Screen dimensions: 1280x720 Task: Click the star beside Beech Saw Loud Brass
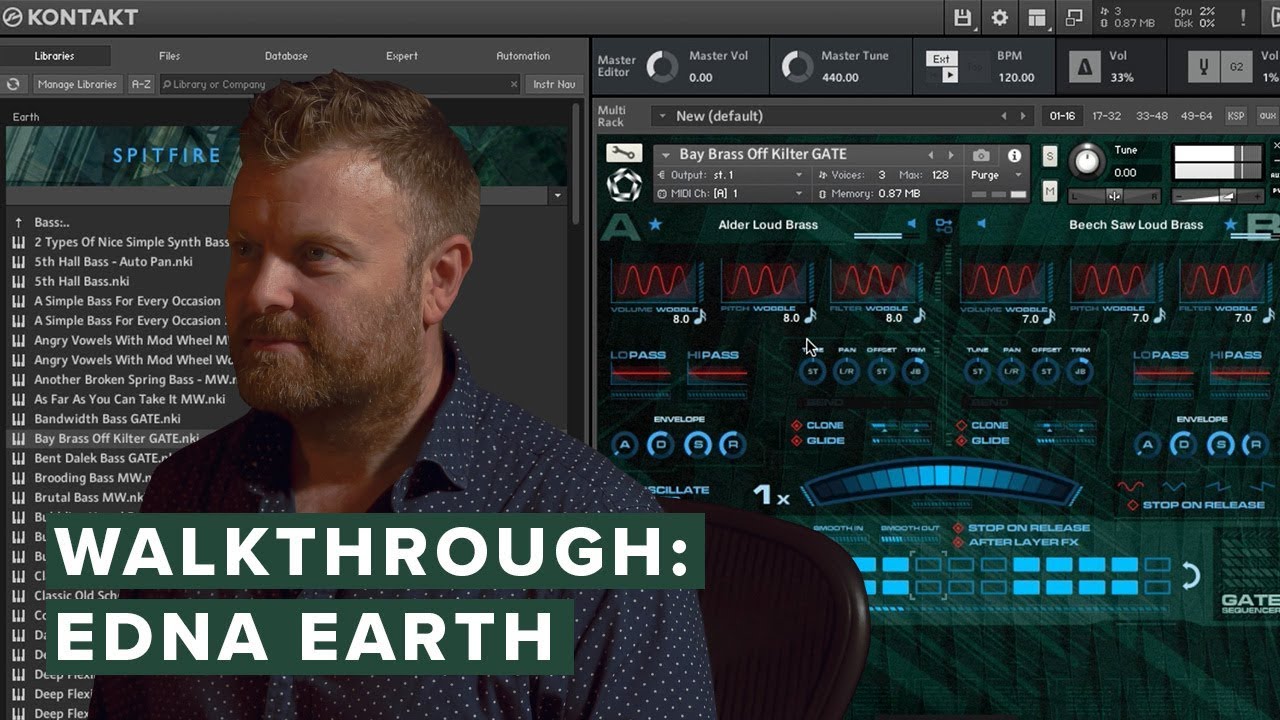[x=1230, y=224]
